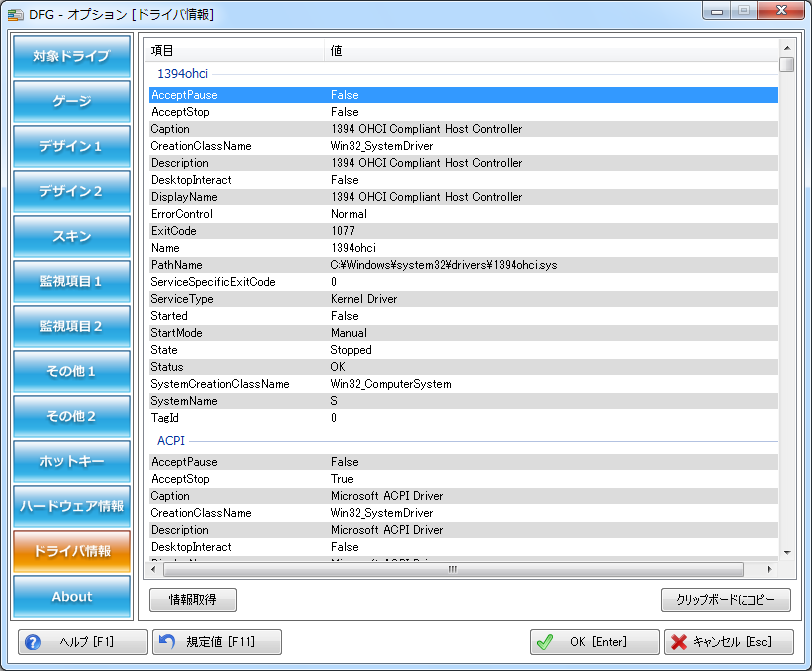Click the blue undo arrow icon for 規定値
This screenshot has height=671, width=812.
click(168, 642)
